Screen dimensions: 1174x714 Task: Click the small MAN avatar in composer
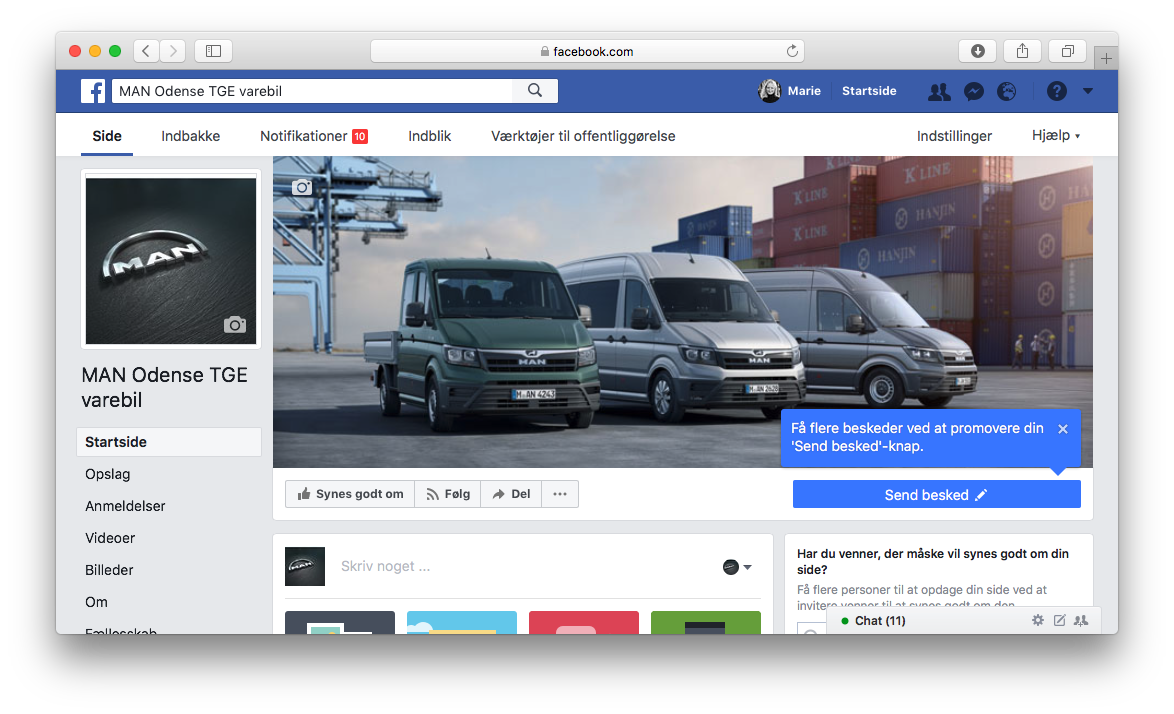point(305,567)
